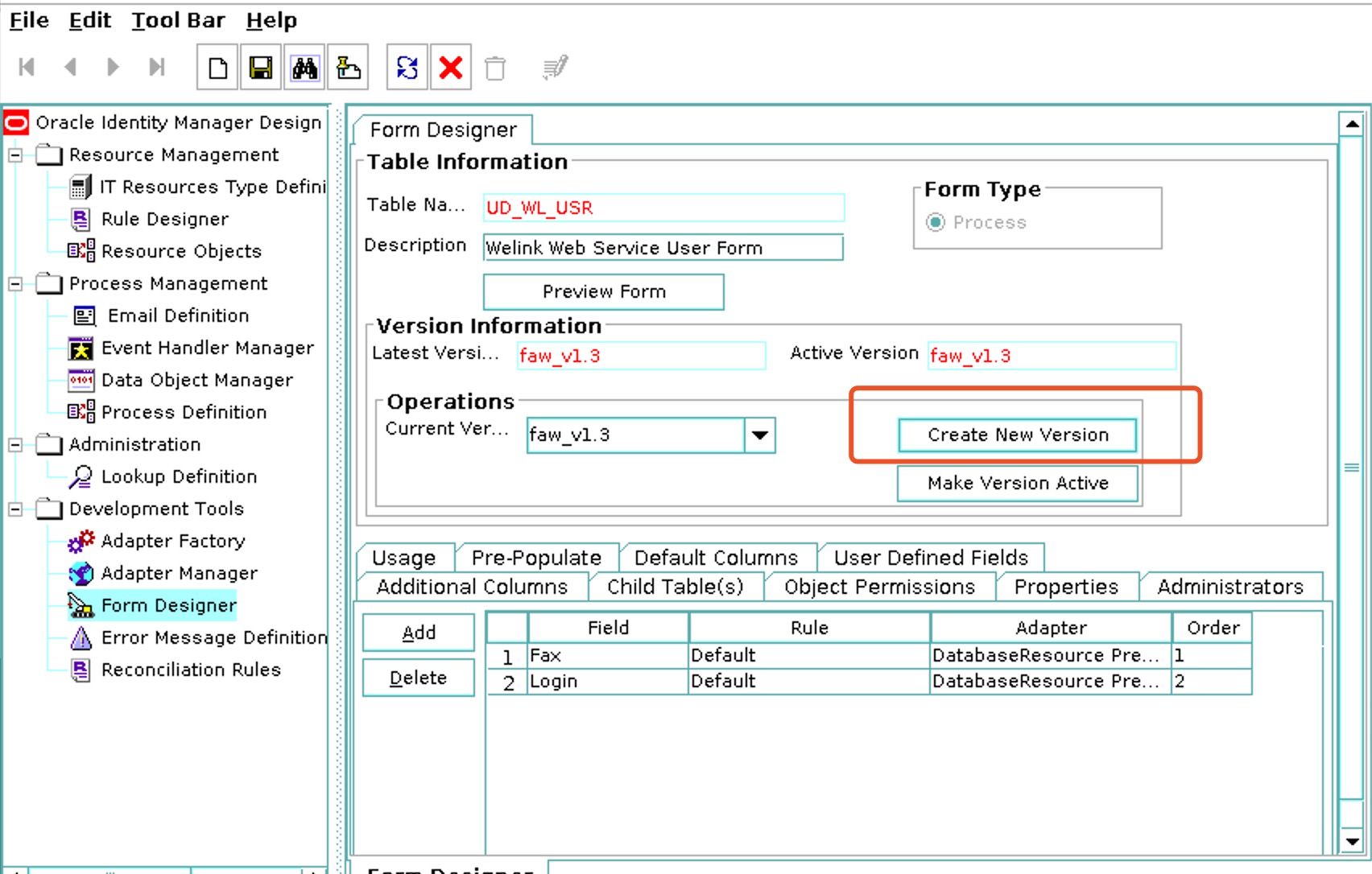Click the binoculars query icon
Screen dimensions: 1372x874
click(304, 68)
